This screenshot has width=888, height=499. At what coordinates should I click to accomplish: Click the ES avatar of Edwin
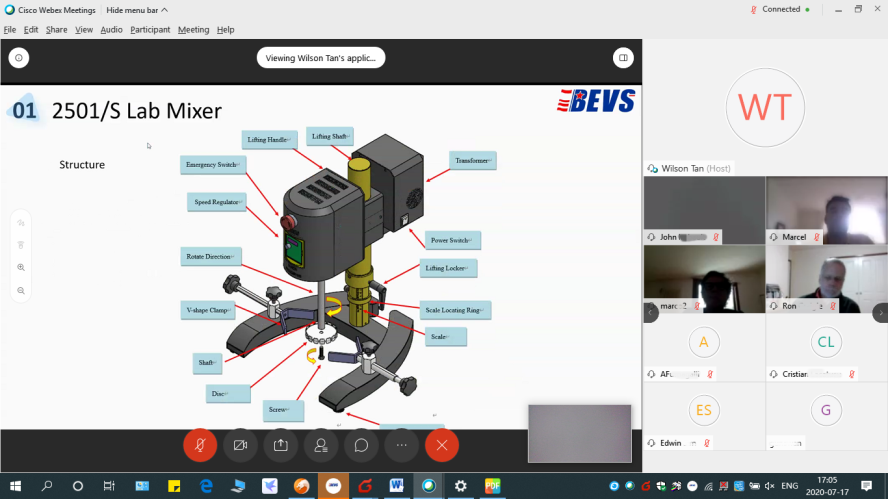point(704,410)
